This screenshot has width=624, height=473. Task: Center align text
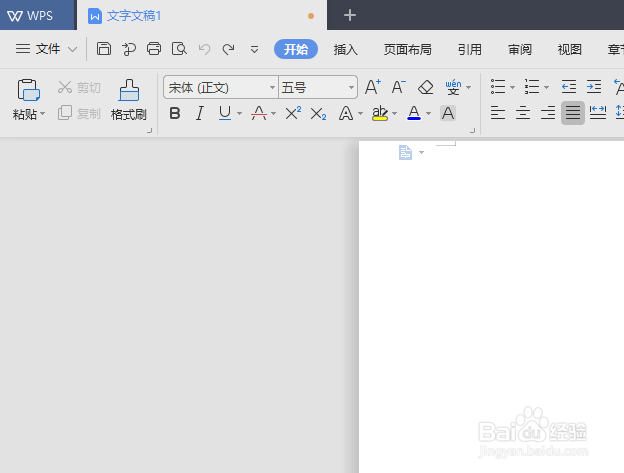523,113
